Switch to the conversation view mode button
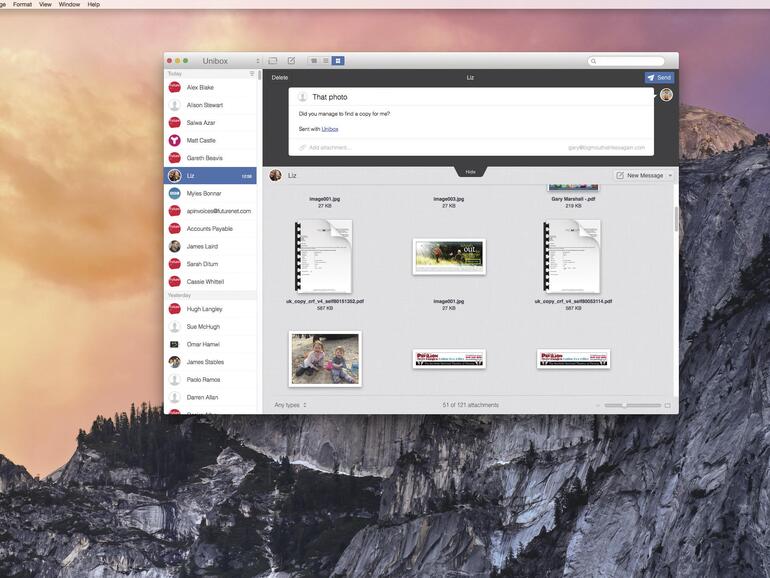770x578 pixels. click(x=314, y=61)
